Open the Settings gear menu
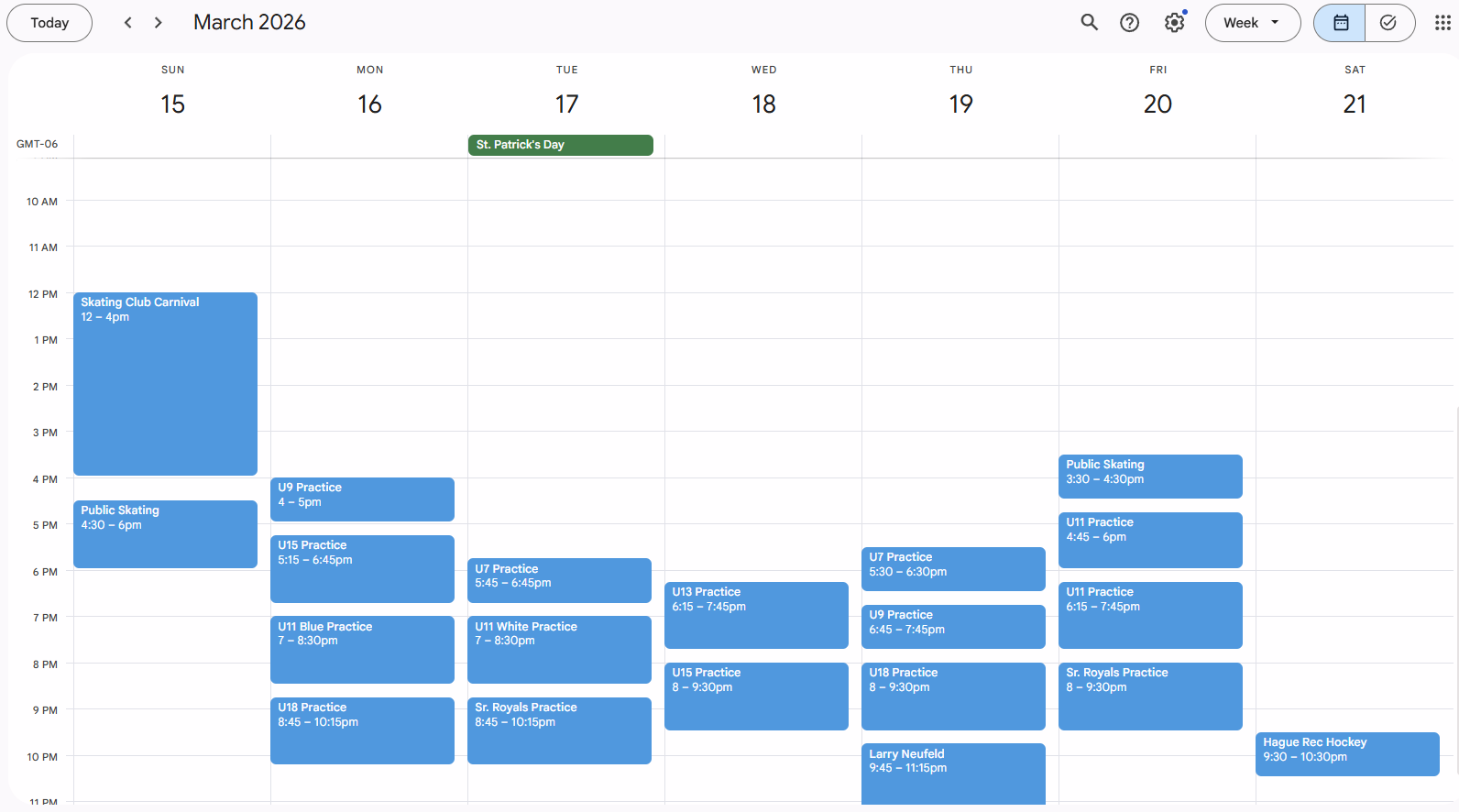The height and width of the screenshot is (812, 1459). pyautogui.click(x=1174, y=23)
